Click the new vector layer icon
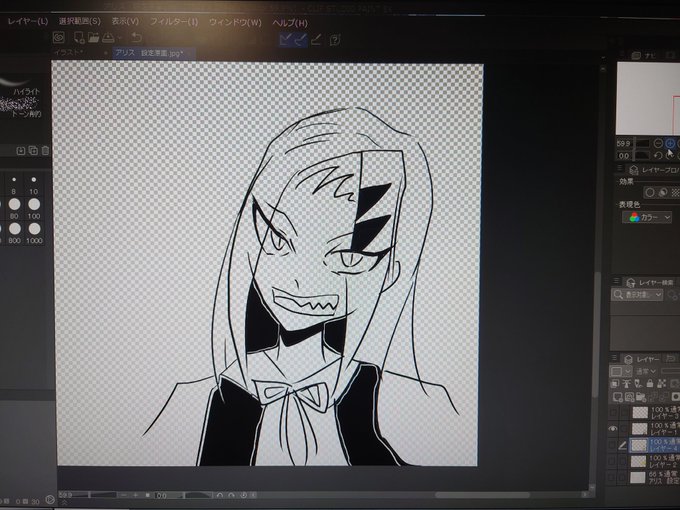This screenshot has width=680, height=510. point(630,397)
